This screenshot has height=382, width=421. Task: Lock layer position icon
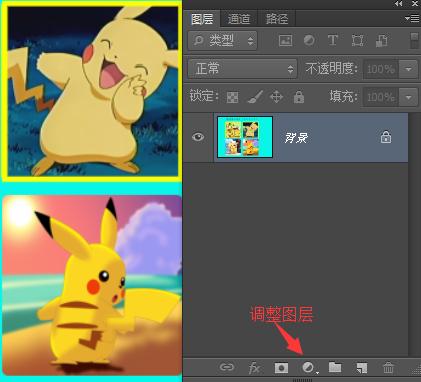[276, 97]
